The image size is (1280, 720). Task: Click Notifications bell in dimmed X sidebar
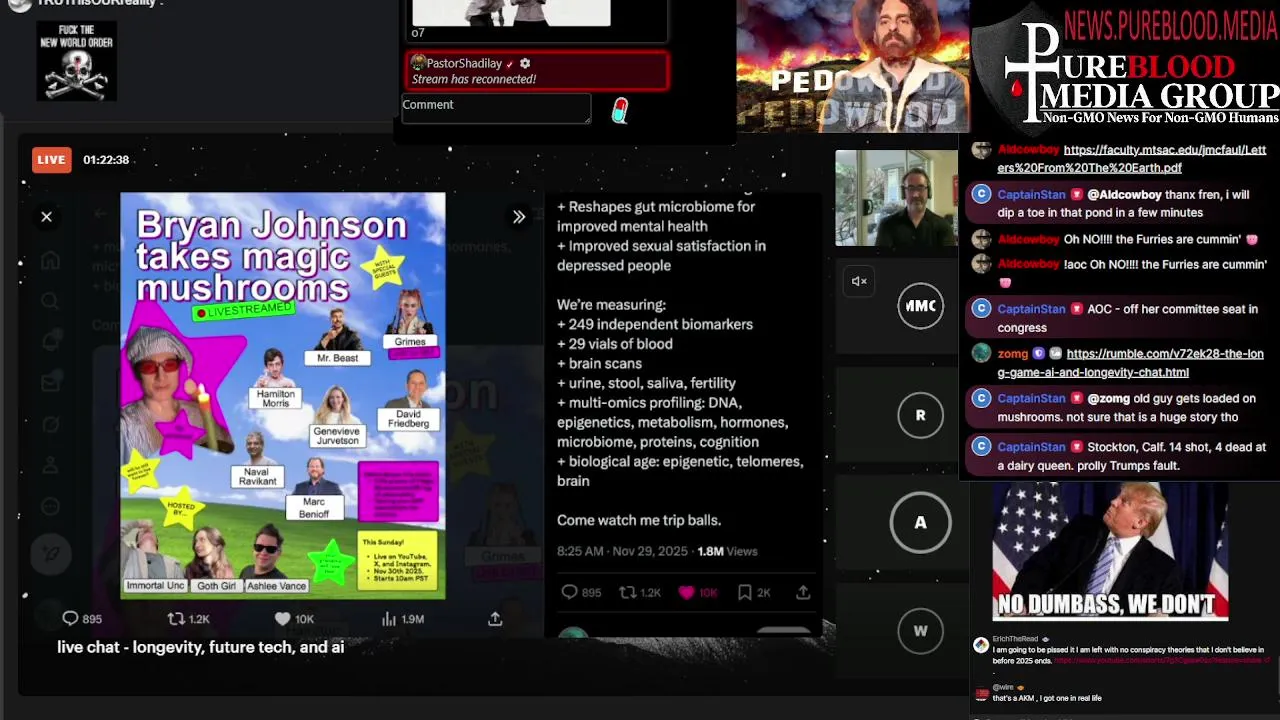(x=51, y=342)
